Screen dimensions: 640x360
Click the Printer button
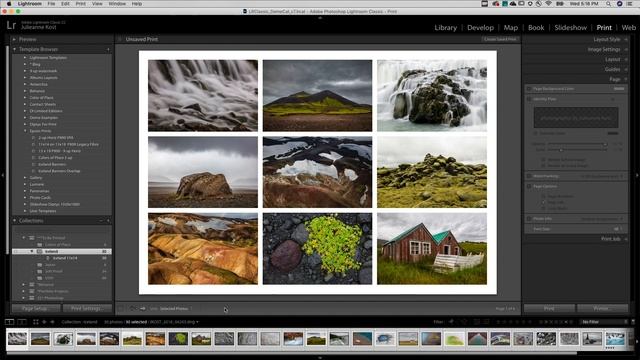pyautogui.click(x=602, y=309)
